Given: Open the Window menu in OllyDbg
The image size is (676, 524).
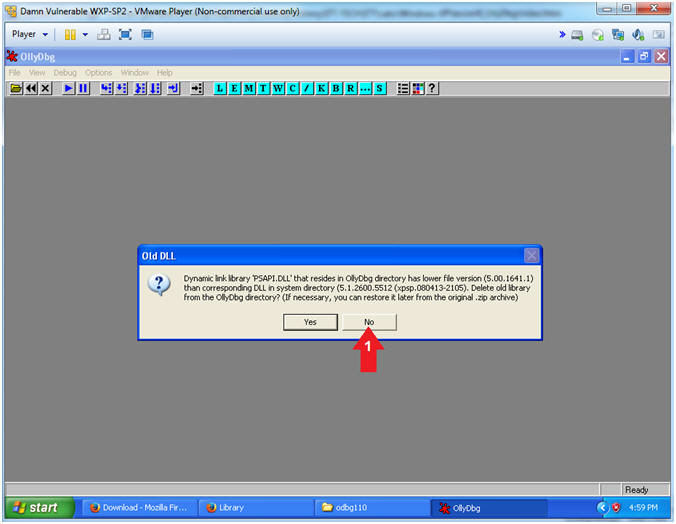Looking at the screenshot, I should (135, 72).
